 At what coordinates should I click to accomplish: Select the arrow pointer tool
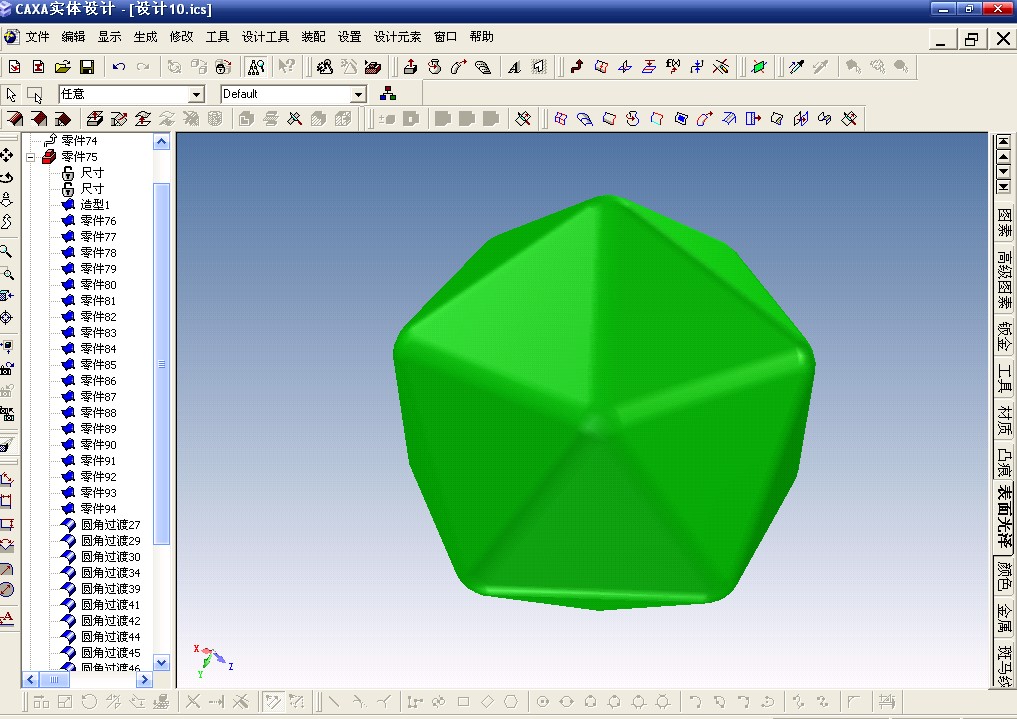click(x=11, y=94)
